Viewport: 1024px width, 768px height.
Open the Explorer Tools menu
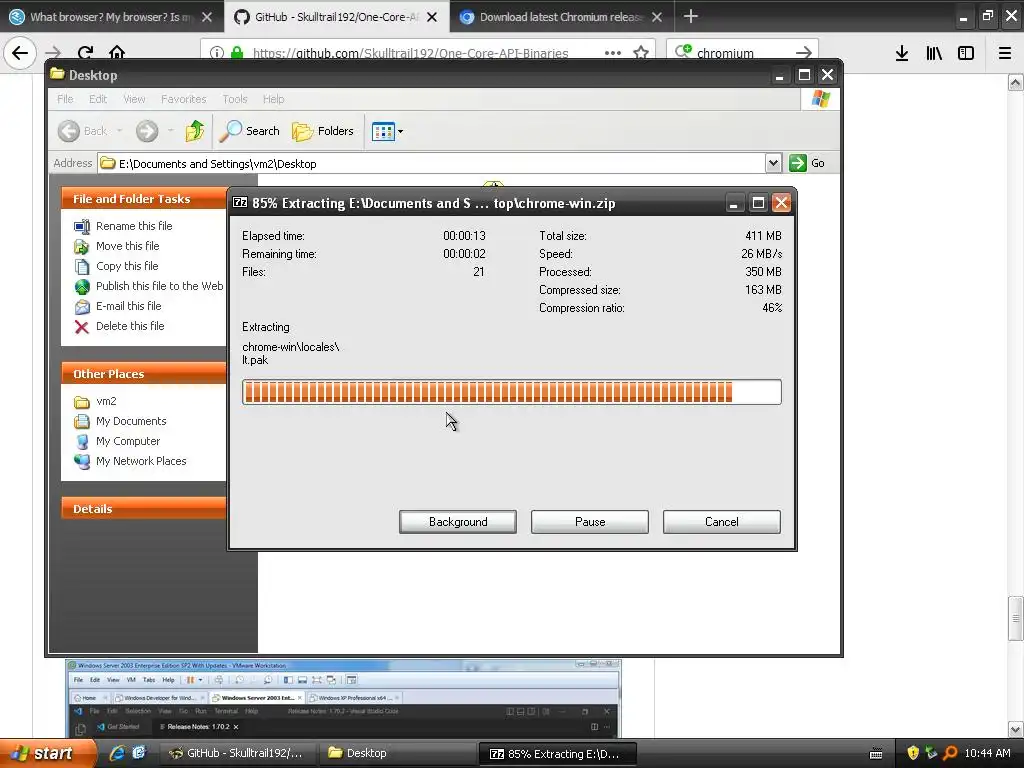point(234,99)
